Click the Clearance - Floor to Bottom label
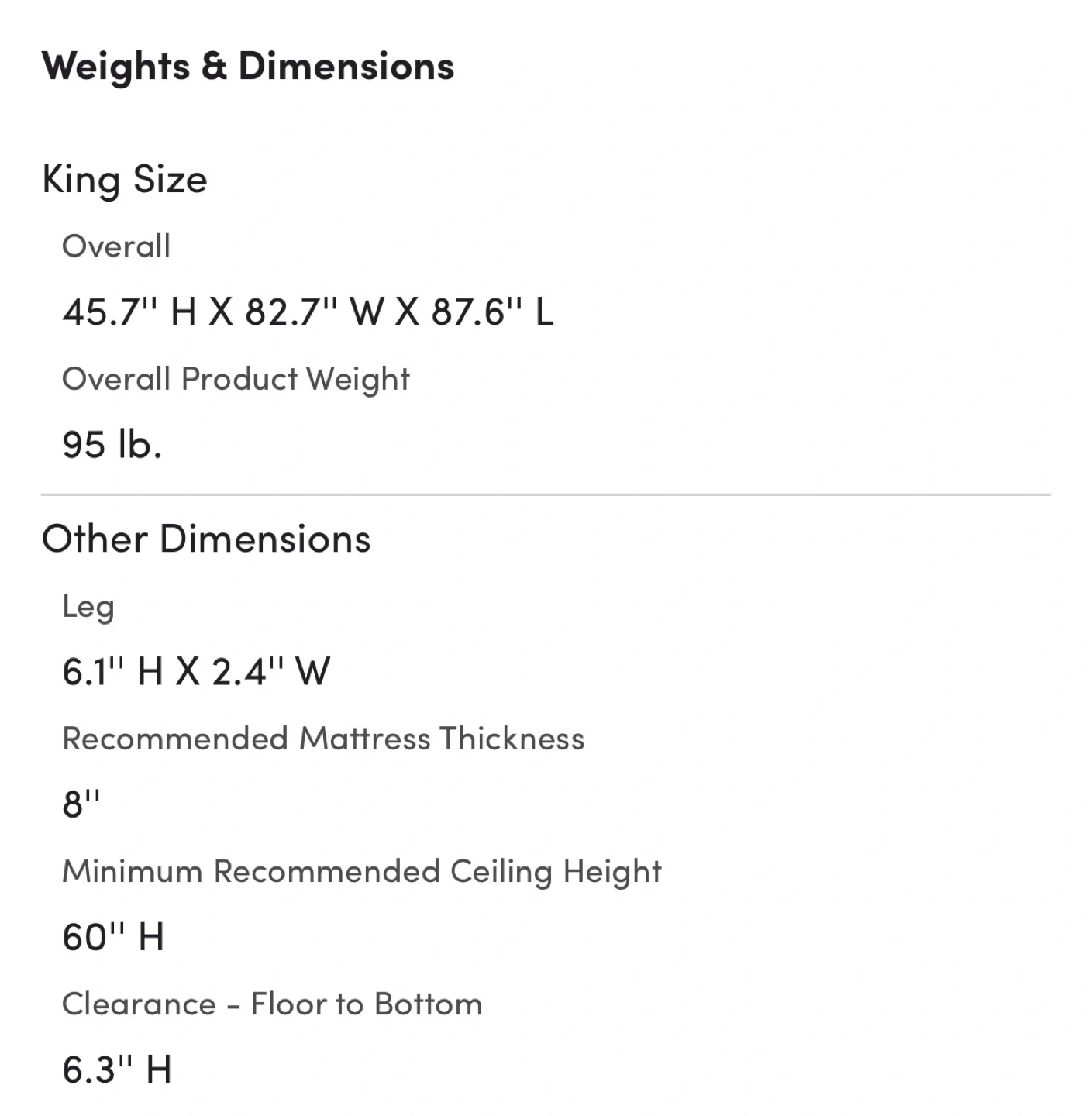The image size is (1092, 1116). pyautogui.click(x=272, y=1004)
